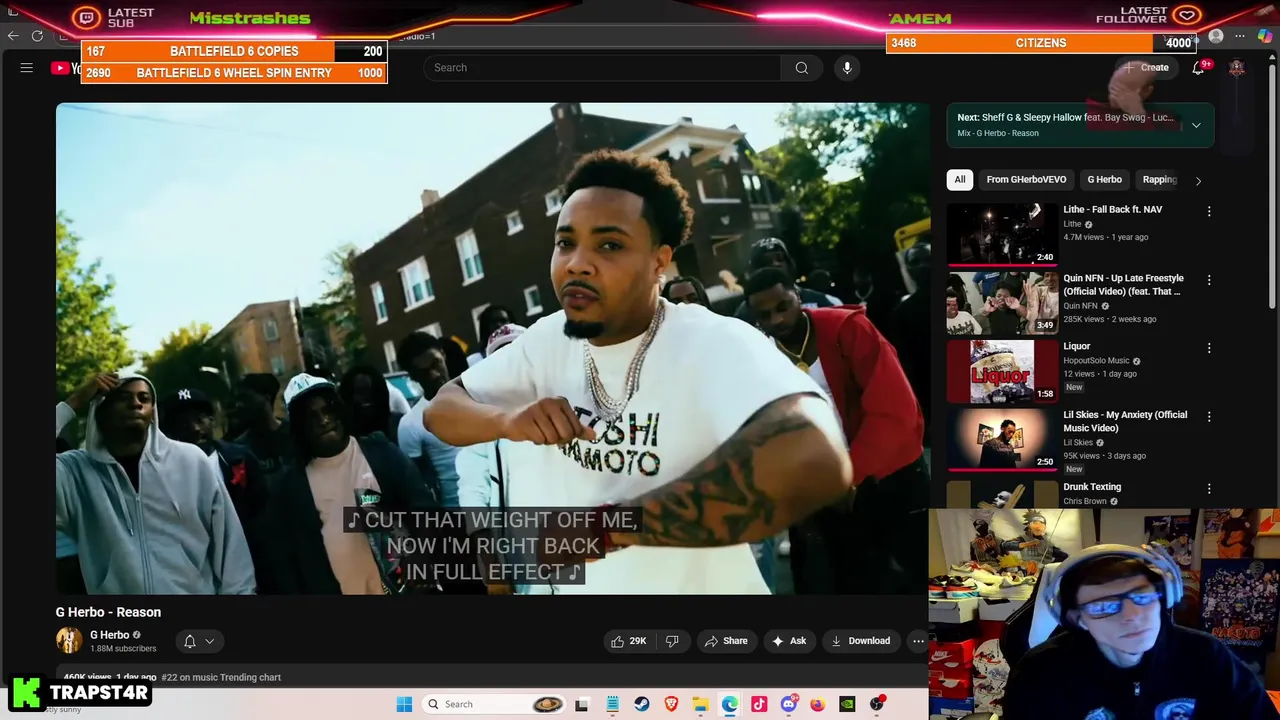Image resolution: width=1280 pixels, height=720 pixels.
Task: Reload the page with browser refresh icon
Action: click(37, 36)
